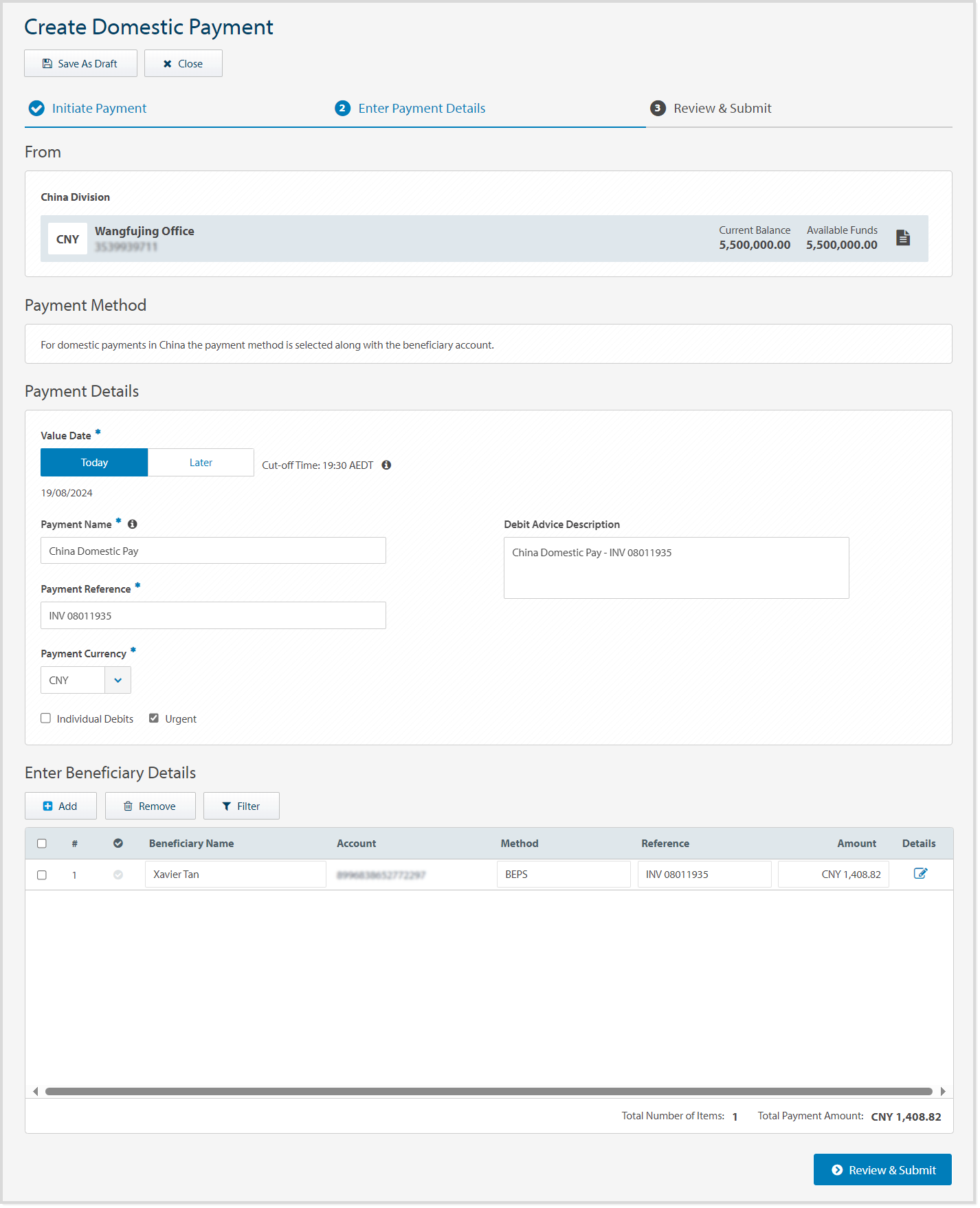980x1208 pixels.
Task: Open the Filter beneficiaries option
Action: pos(241,806)
